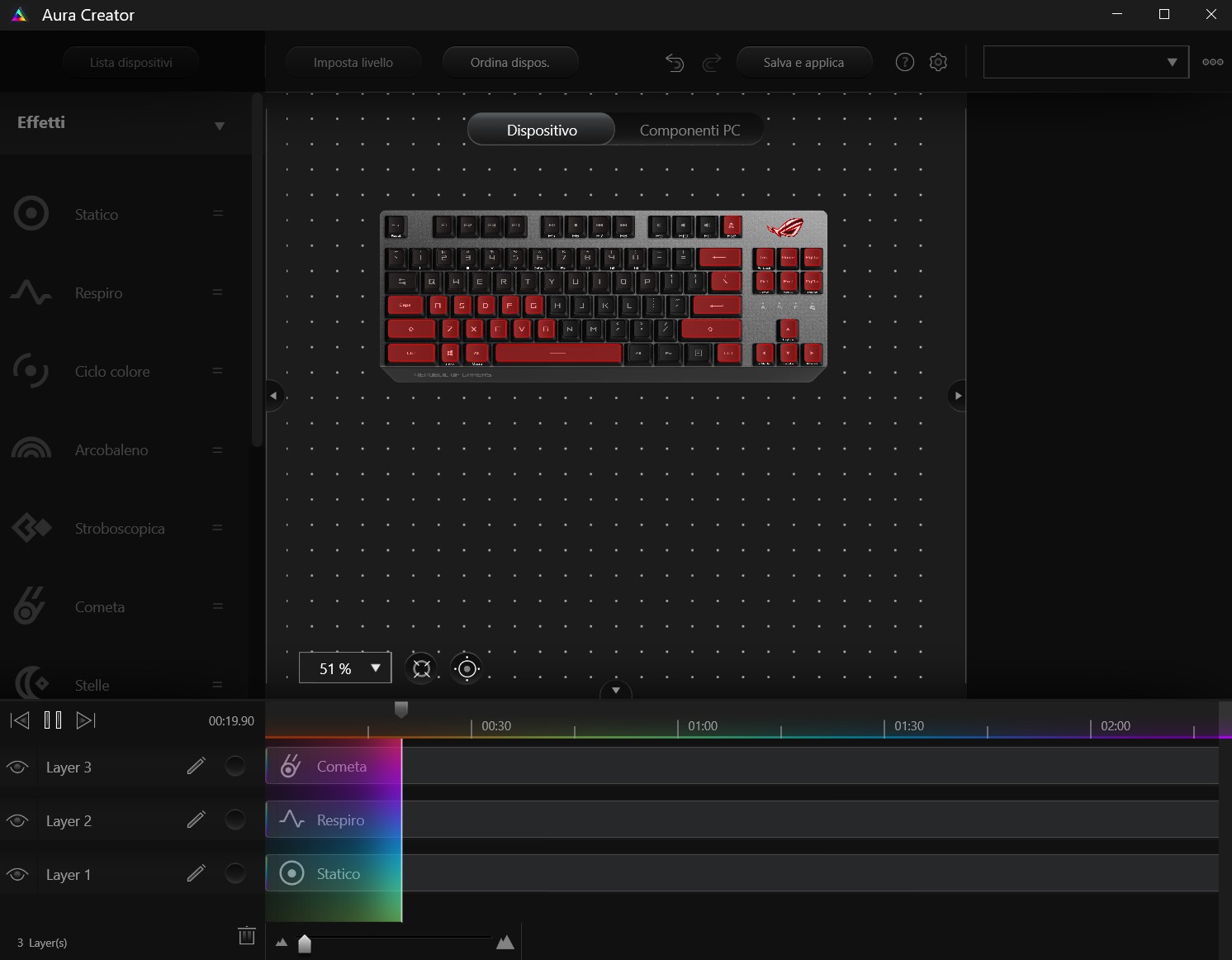Click the large mountains zoom-in timeline icon
Screen dimensions: 1232x960
(505, 942)
